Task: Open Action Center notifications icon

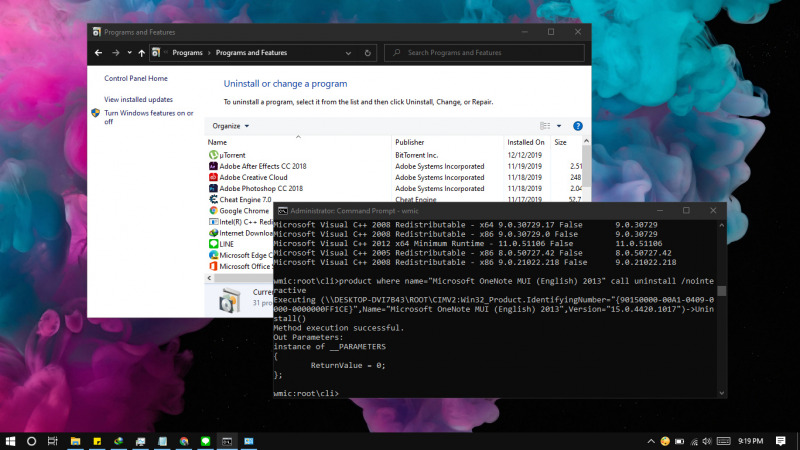Action: click(x=781, y=441)
